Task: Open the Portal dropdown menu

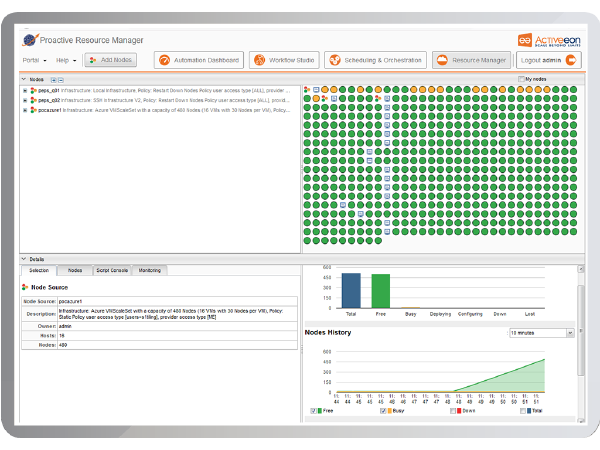Action: click(x=34, y=60)
